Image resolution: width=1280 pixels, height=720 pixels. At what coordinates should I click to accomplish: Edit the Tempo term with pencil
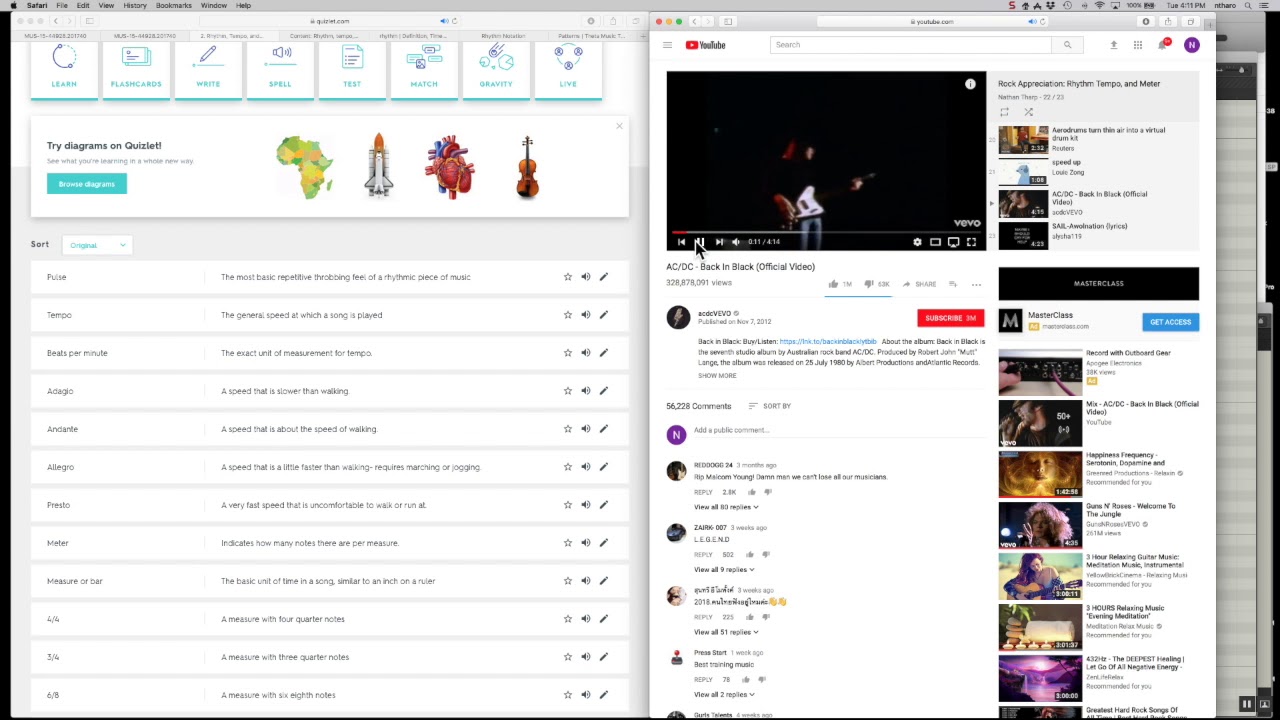pyautogui.click(x=603, y=315)
